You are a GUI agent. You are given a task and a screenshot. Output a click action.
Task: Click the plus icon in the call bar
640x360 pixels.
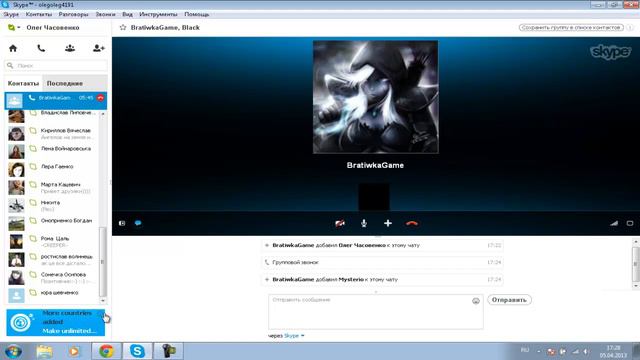click(x=388, y=223)
